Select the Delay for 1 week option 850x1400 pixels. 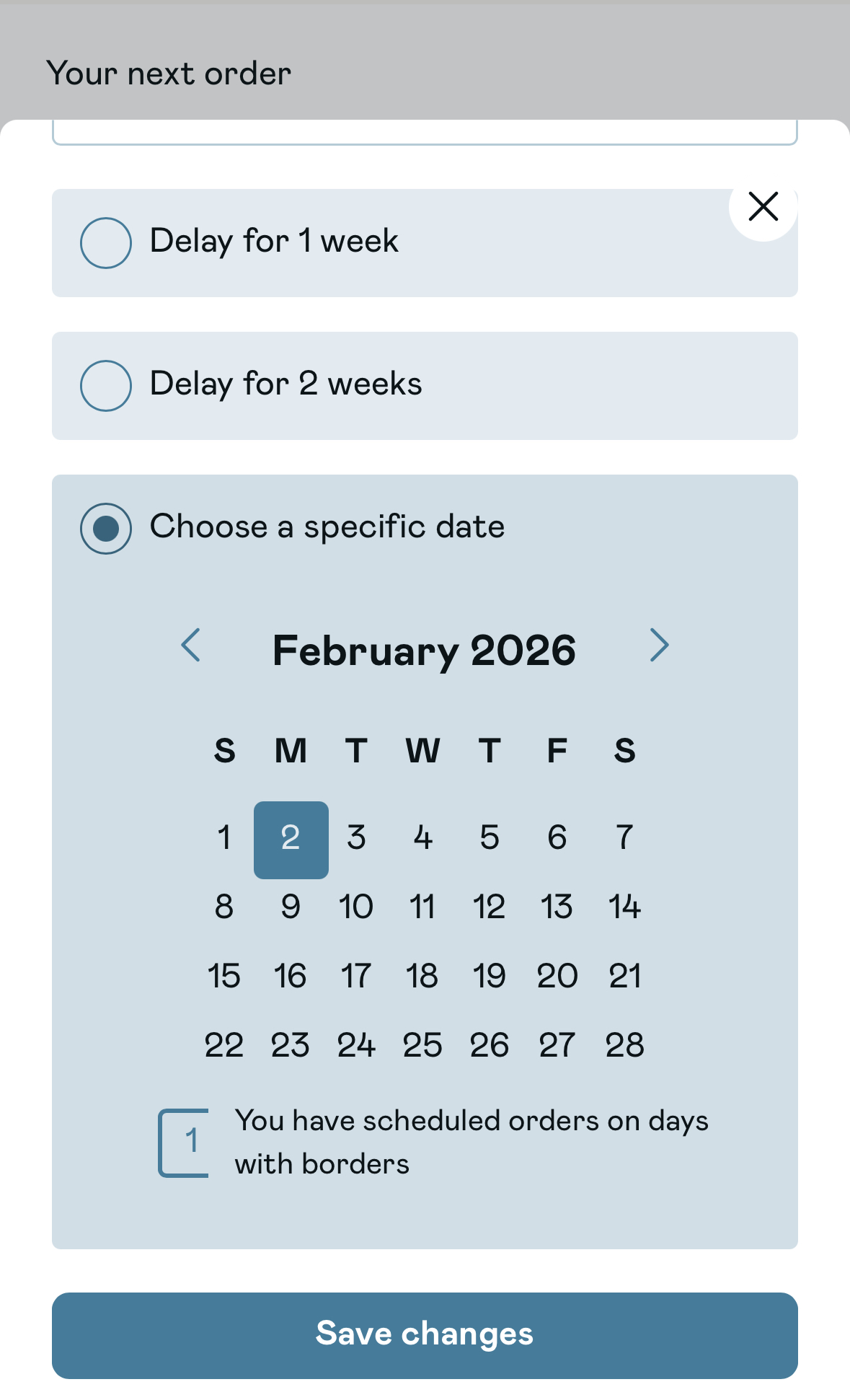(x=106, y=243)
